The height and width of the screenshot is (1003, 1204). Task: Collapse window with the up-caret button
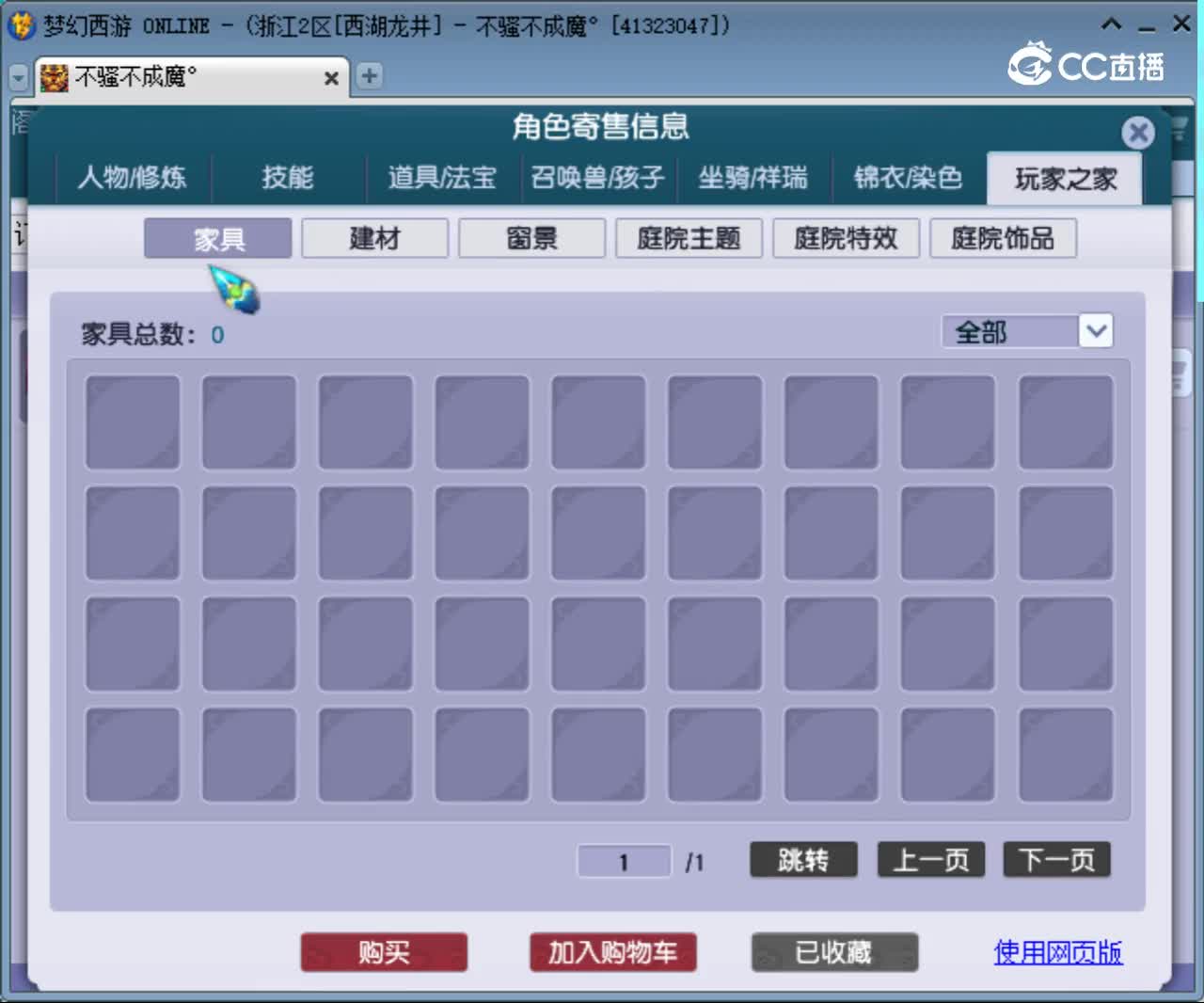[x=1111, y=24]
